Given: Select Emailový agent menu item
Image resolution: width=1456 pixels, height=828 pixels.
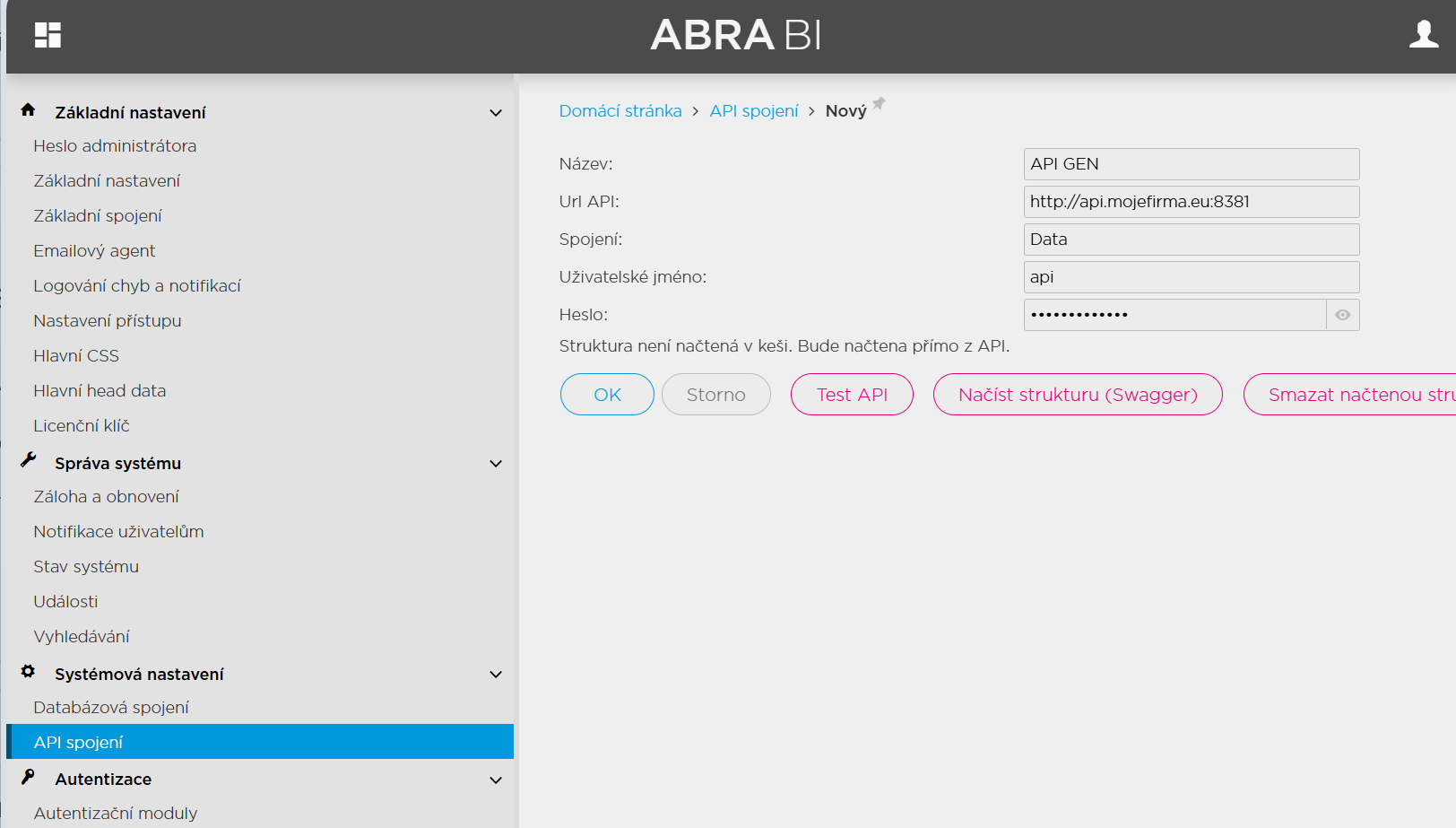Looking at the screenshot, I should pos(94,251).
